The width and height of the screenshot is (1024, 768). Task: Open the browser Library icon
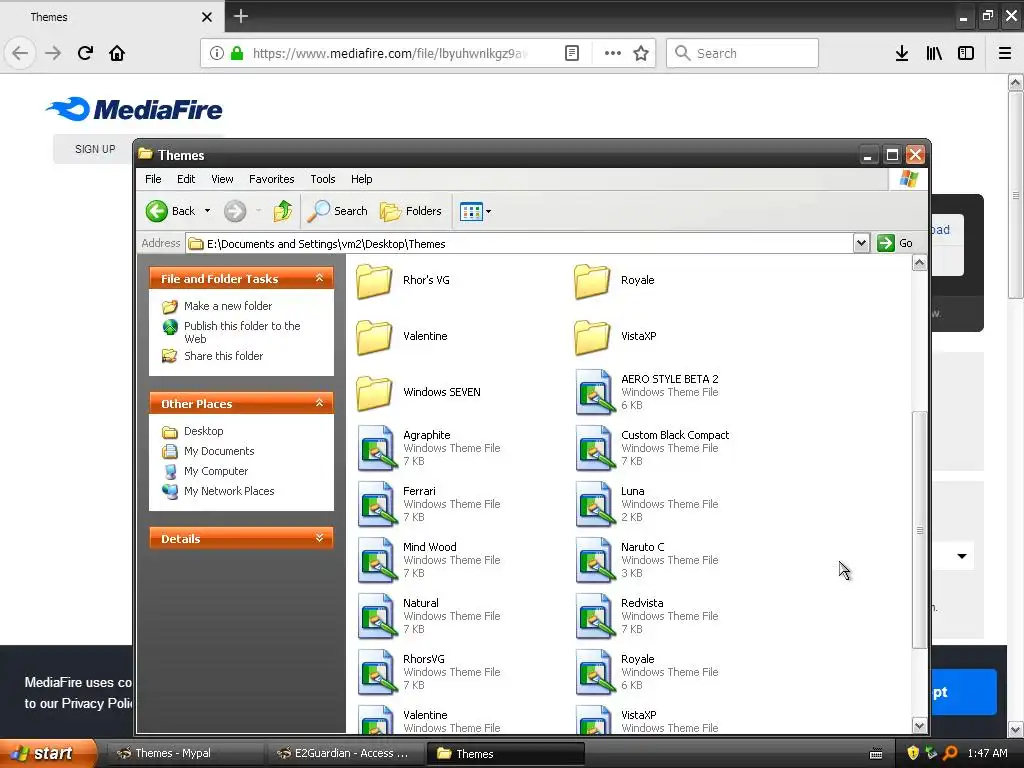934,54
